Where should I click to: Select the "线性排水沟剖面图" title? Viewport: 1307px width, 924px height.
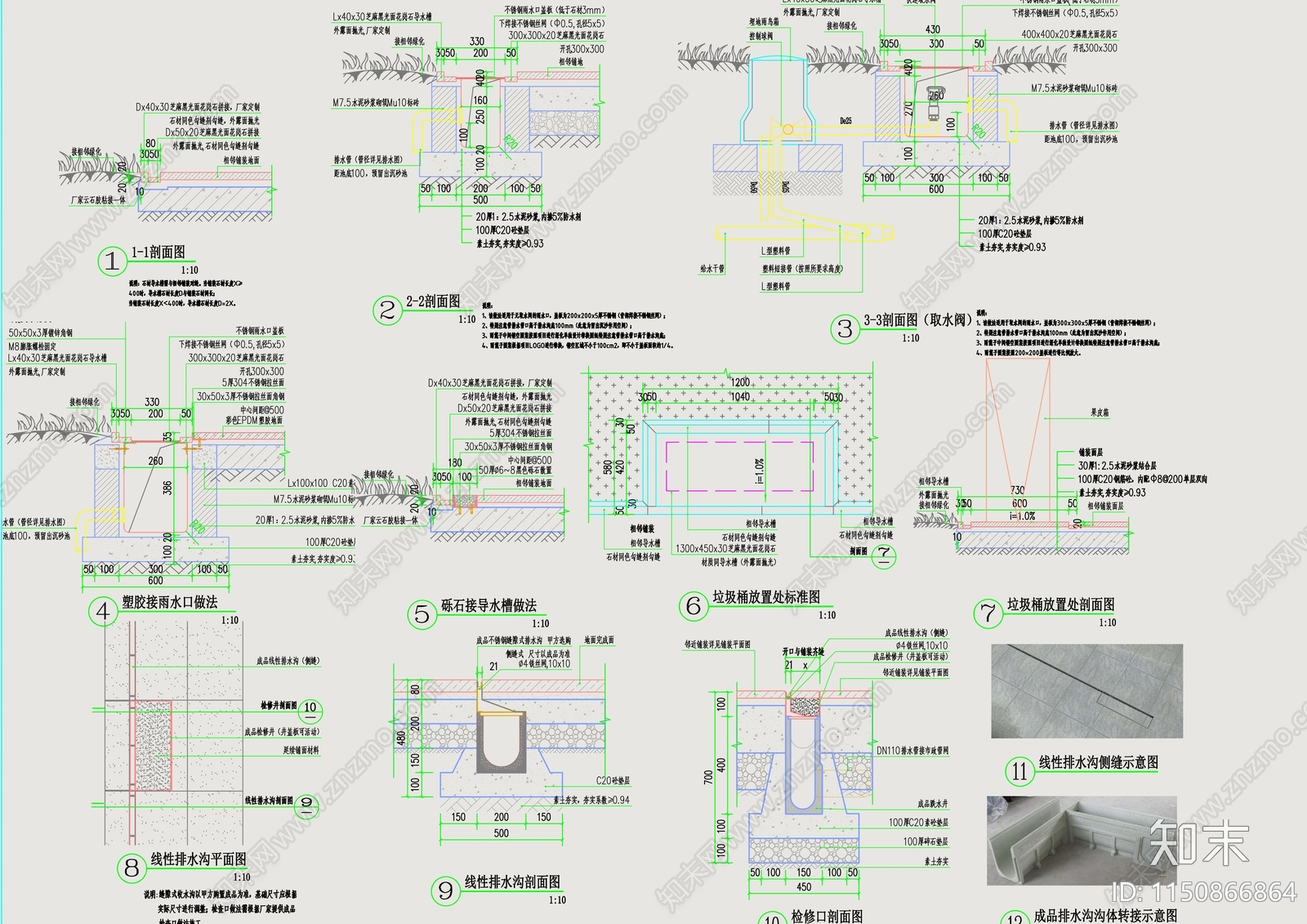[513, 882]
